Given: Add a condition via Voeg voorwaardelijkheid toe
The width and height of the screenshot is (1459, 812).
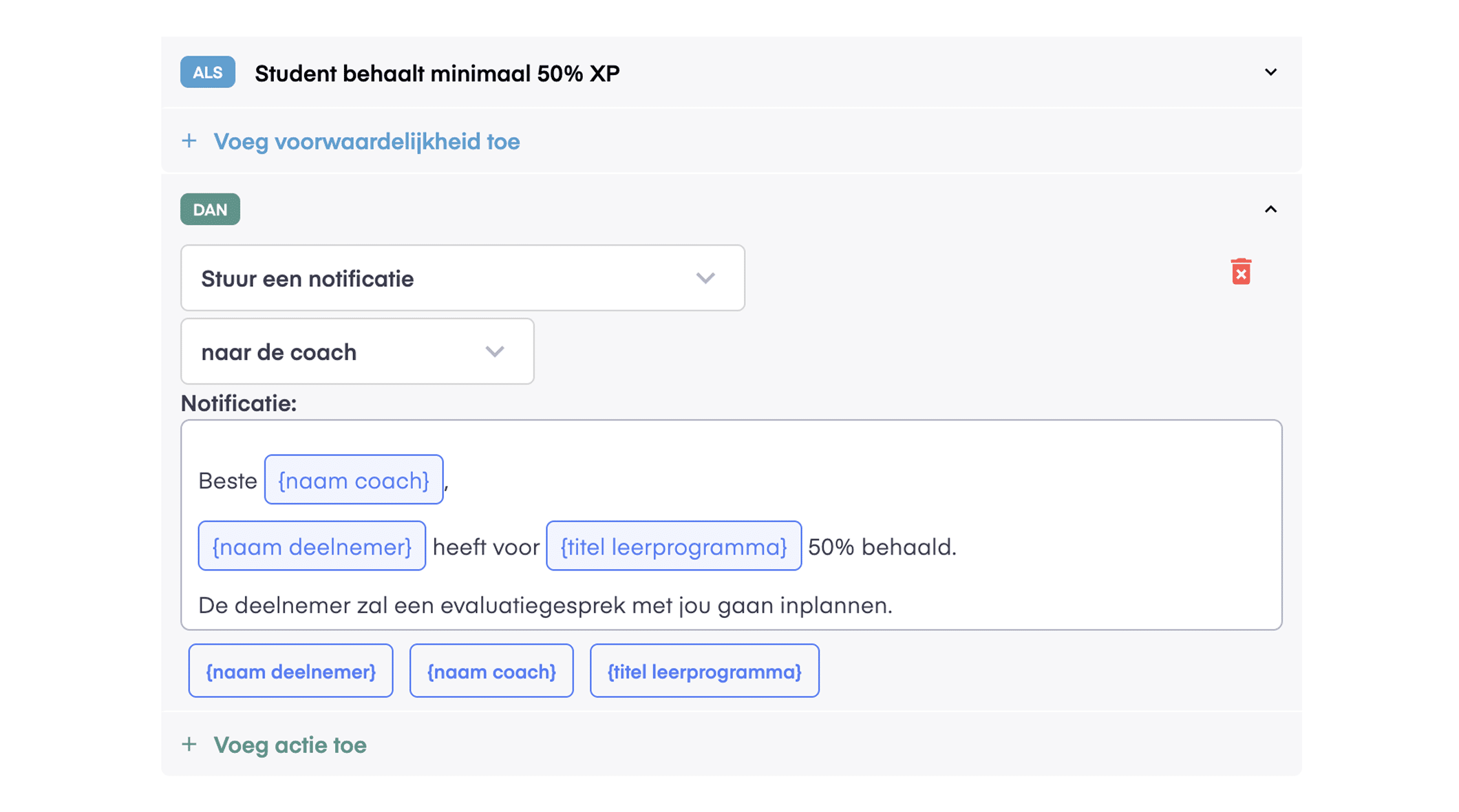Looking at the screenshot, I should point(366,142).
